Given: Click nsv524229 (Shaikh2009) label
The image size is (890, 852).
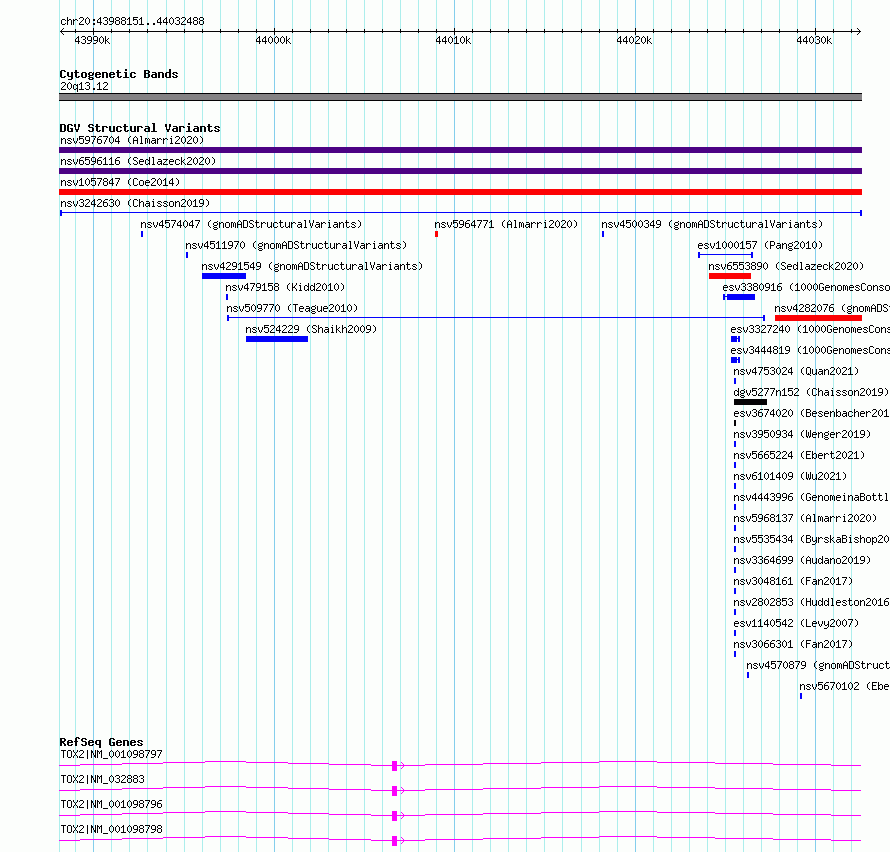Looking at the screenshot, I should (x=311, y=329).
